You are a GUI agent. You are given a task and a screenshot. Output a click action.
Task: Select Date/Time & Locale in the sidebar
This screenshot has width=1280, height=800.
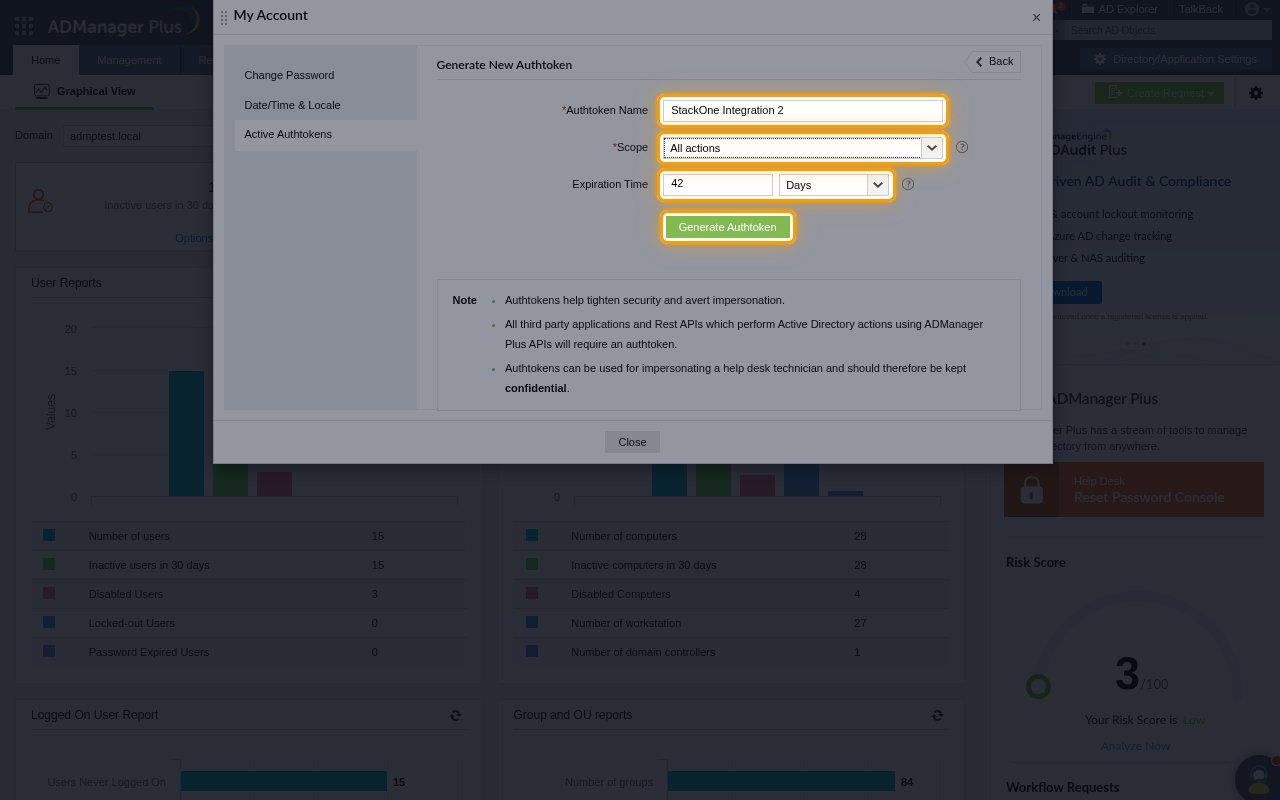(x=292, y=105)
